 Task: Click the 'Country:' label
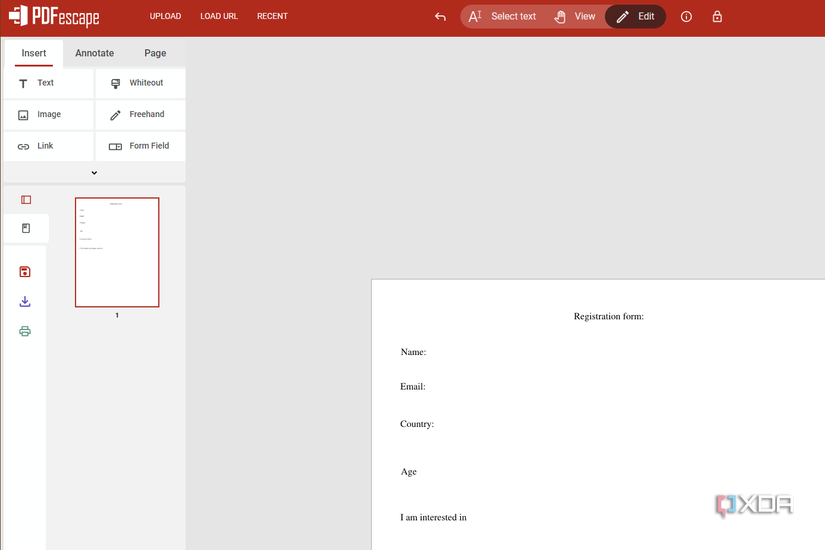tap(417, 424)
